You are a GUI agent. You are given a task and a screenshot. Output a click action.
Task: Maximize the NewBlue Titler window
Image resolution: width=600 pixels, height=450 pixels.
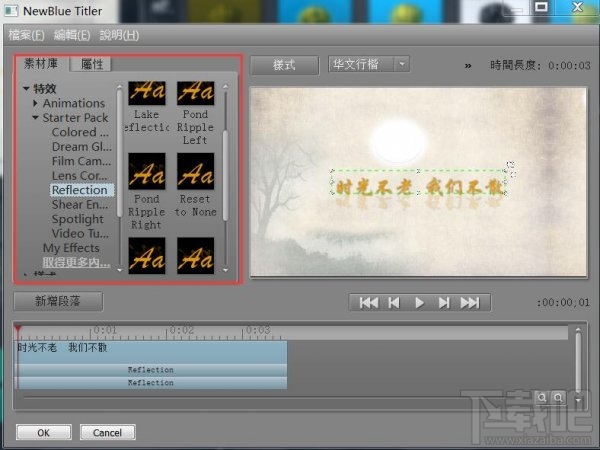pyautogui.click(x=541, y=7)
